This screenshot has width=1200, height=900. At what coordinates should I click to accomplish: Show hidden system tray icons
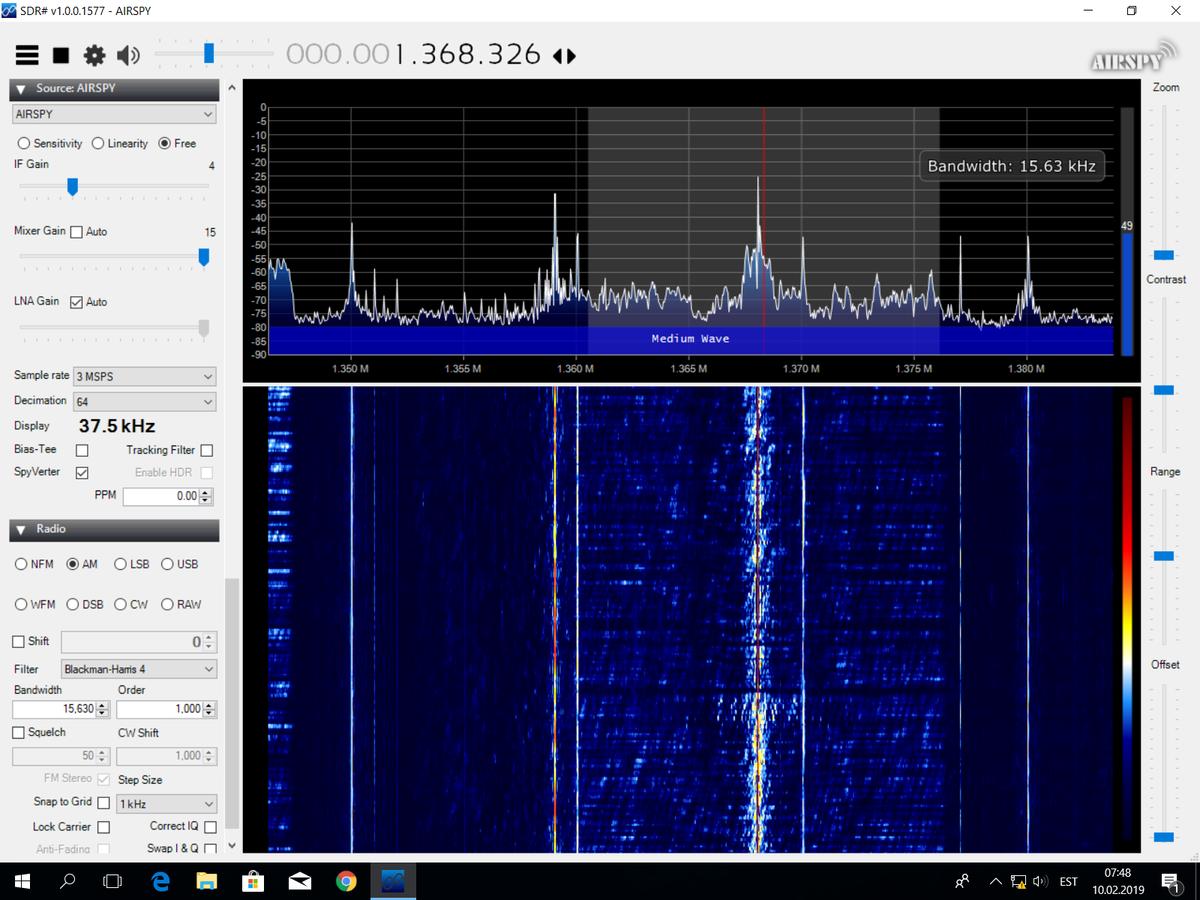pos(996,881)
